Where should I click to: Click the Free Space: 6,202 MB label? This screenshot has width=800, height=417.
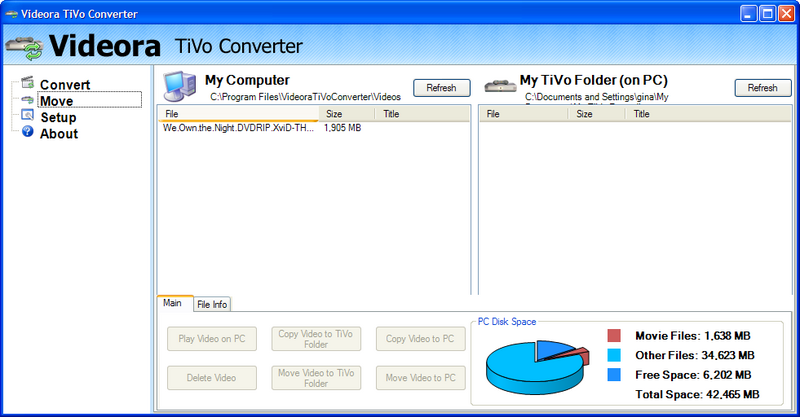pyautogui.click(x=693, y=375)
